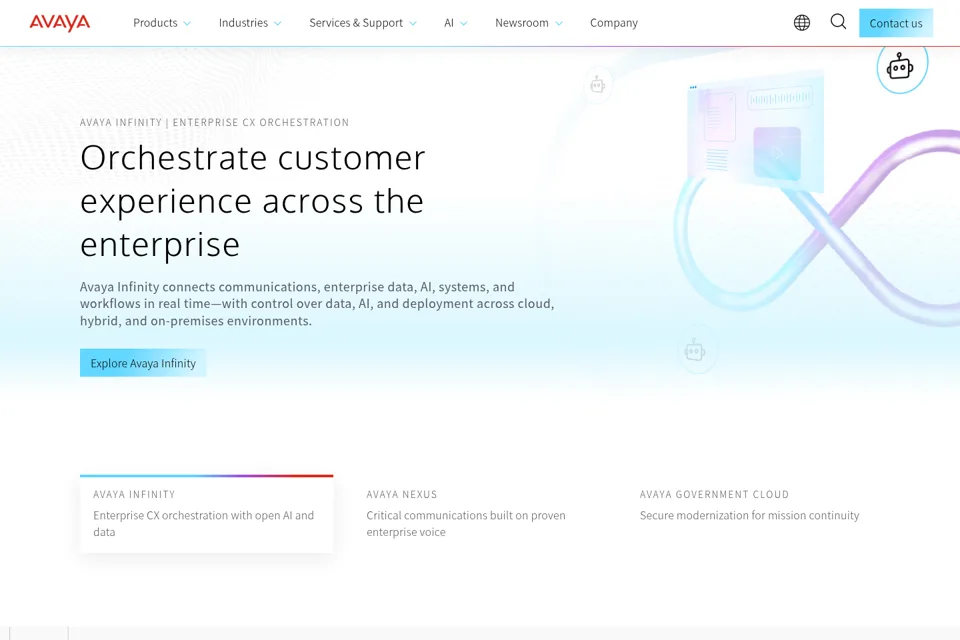Click the hero headline "Orchestrate customer experience"
Screen dimensions: 960x640
coord(252,201)
